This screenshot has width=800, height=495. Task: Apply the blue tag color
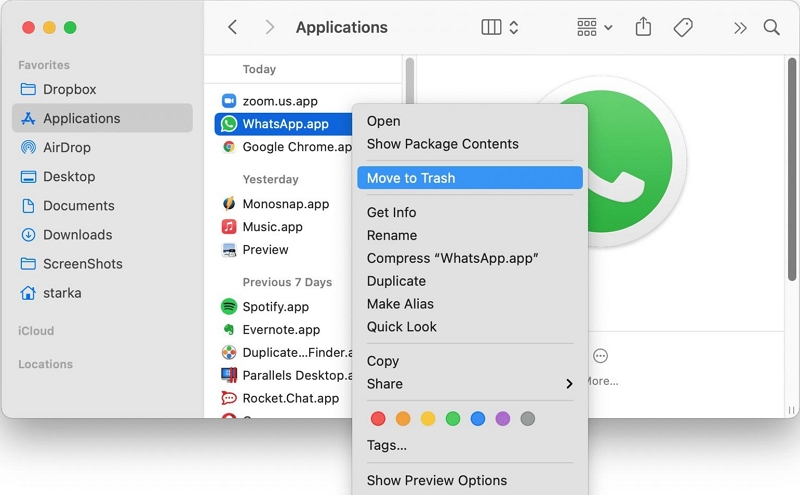point(478,419)
